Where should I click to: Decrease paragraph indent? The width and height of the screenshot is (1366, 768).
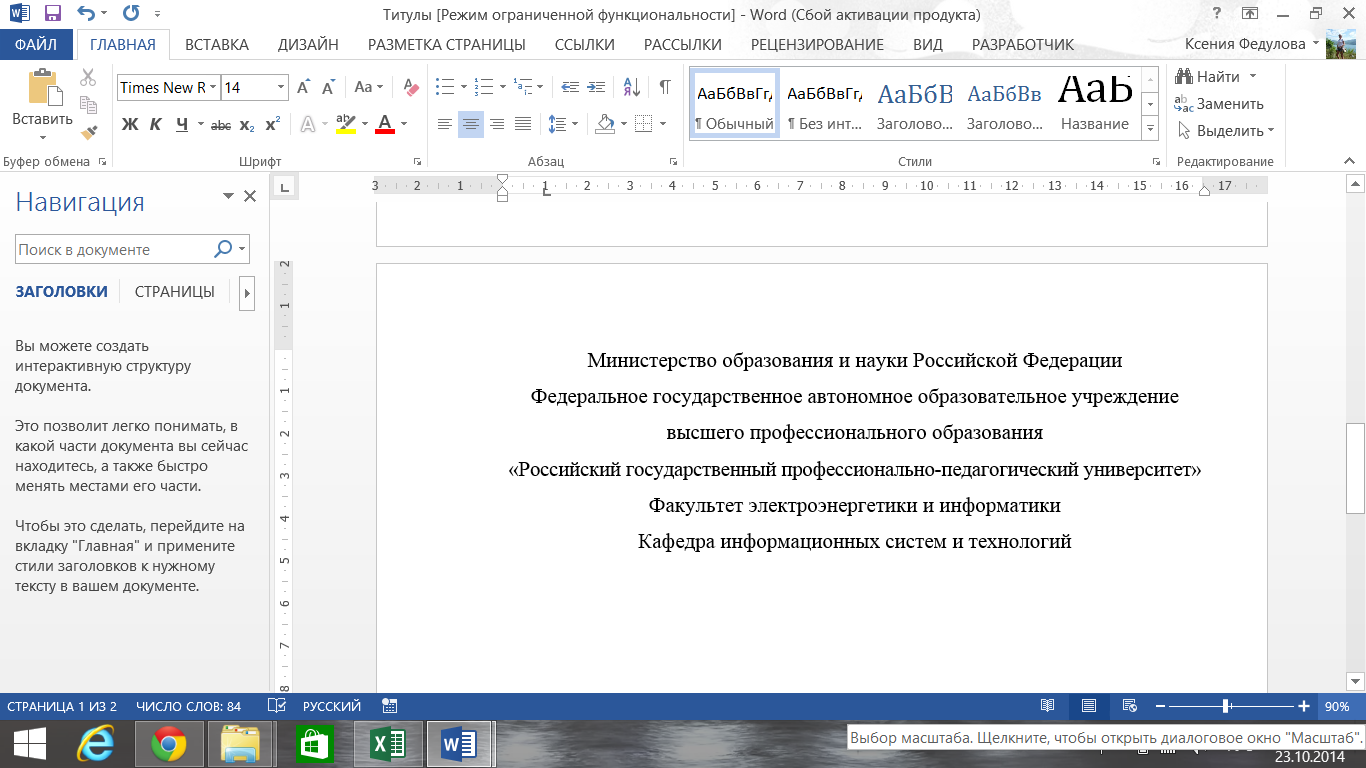(570, 87)
